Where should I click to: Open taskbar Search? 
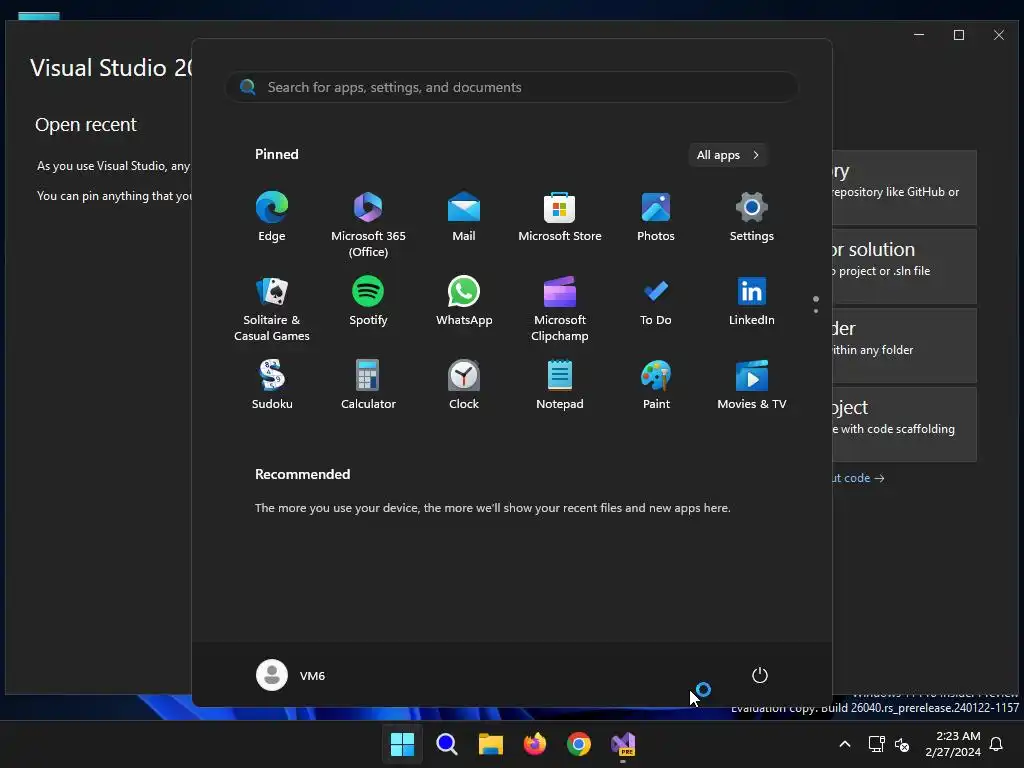(447, 744)
